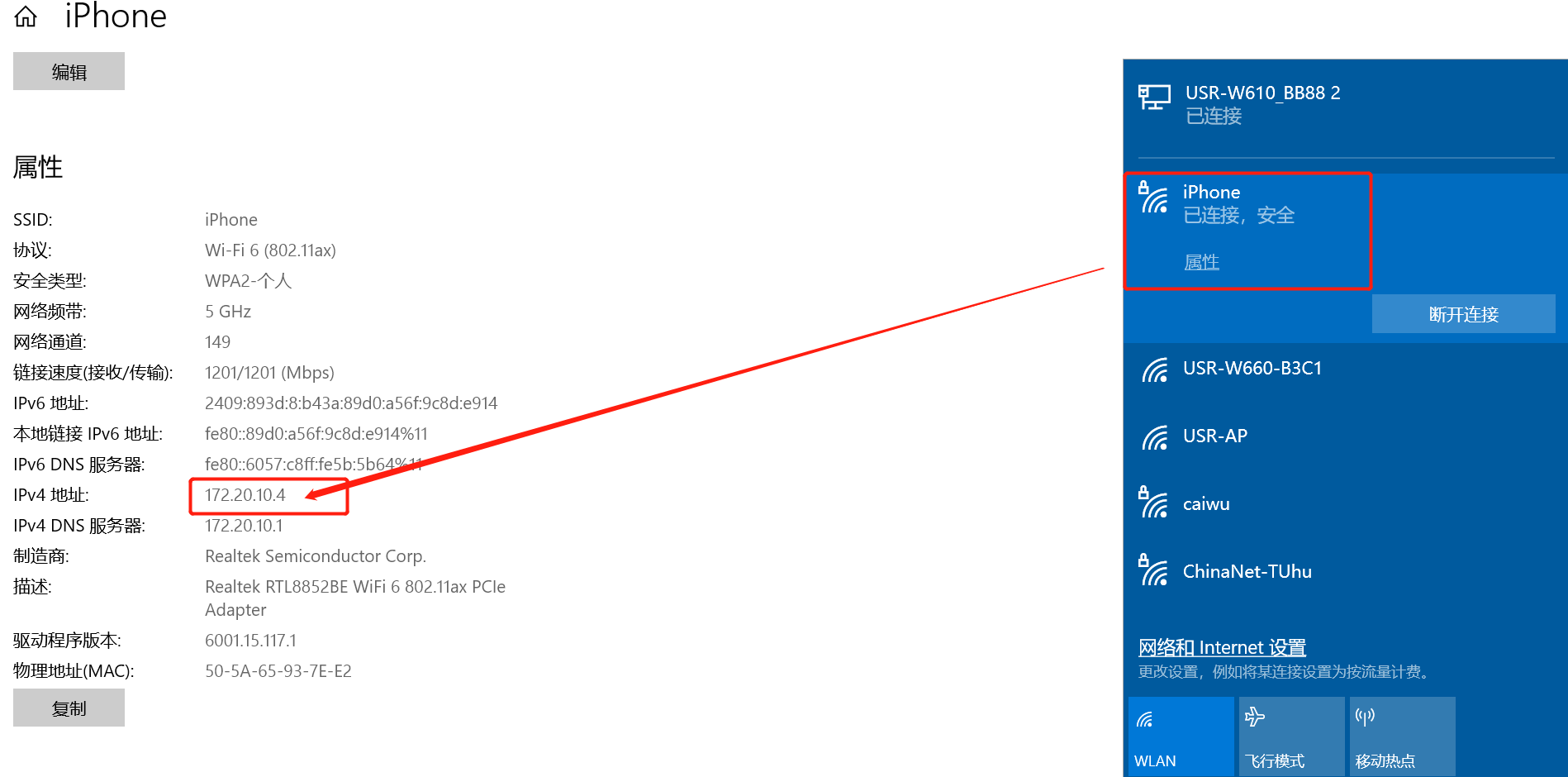Click the 复制 button
This screenshot has height=777, width=1568.
click(x=69, y=708)
